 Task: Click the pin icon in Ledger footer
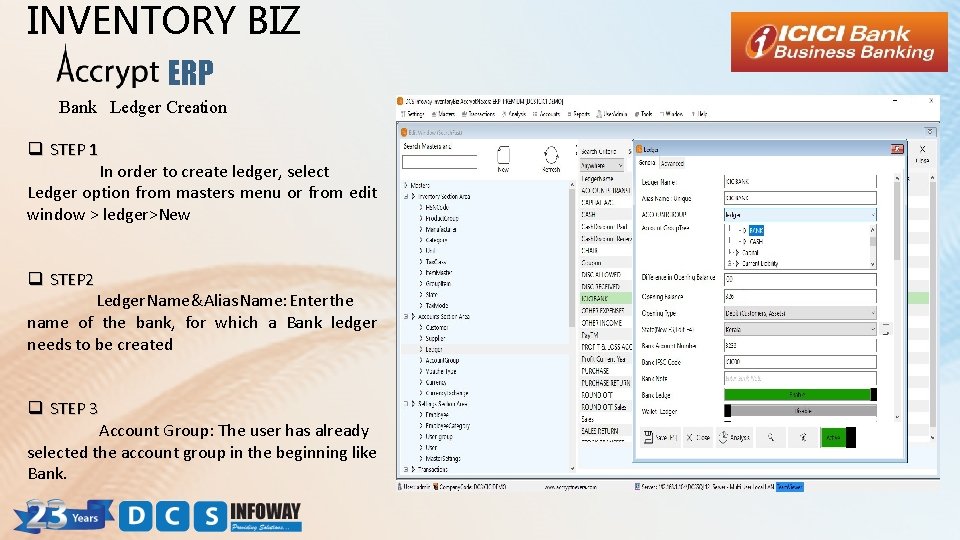(x=803, y=437)
